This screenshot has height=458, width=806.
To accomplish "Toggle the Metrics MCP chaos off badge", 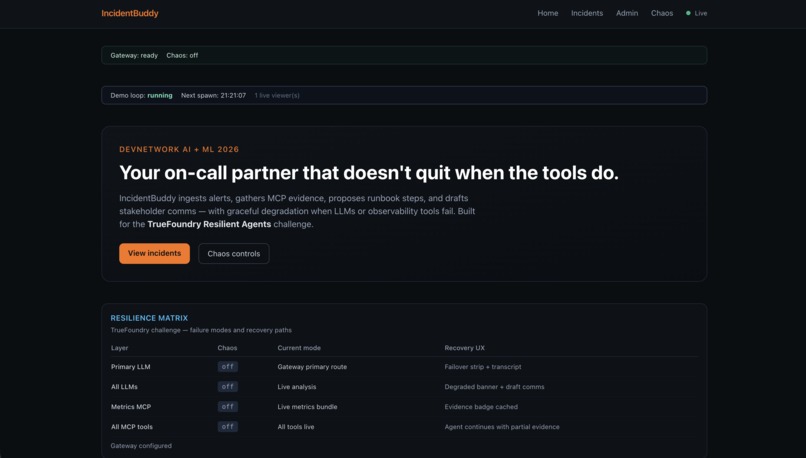I will point(227,407).
